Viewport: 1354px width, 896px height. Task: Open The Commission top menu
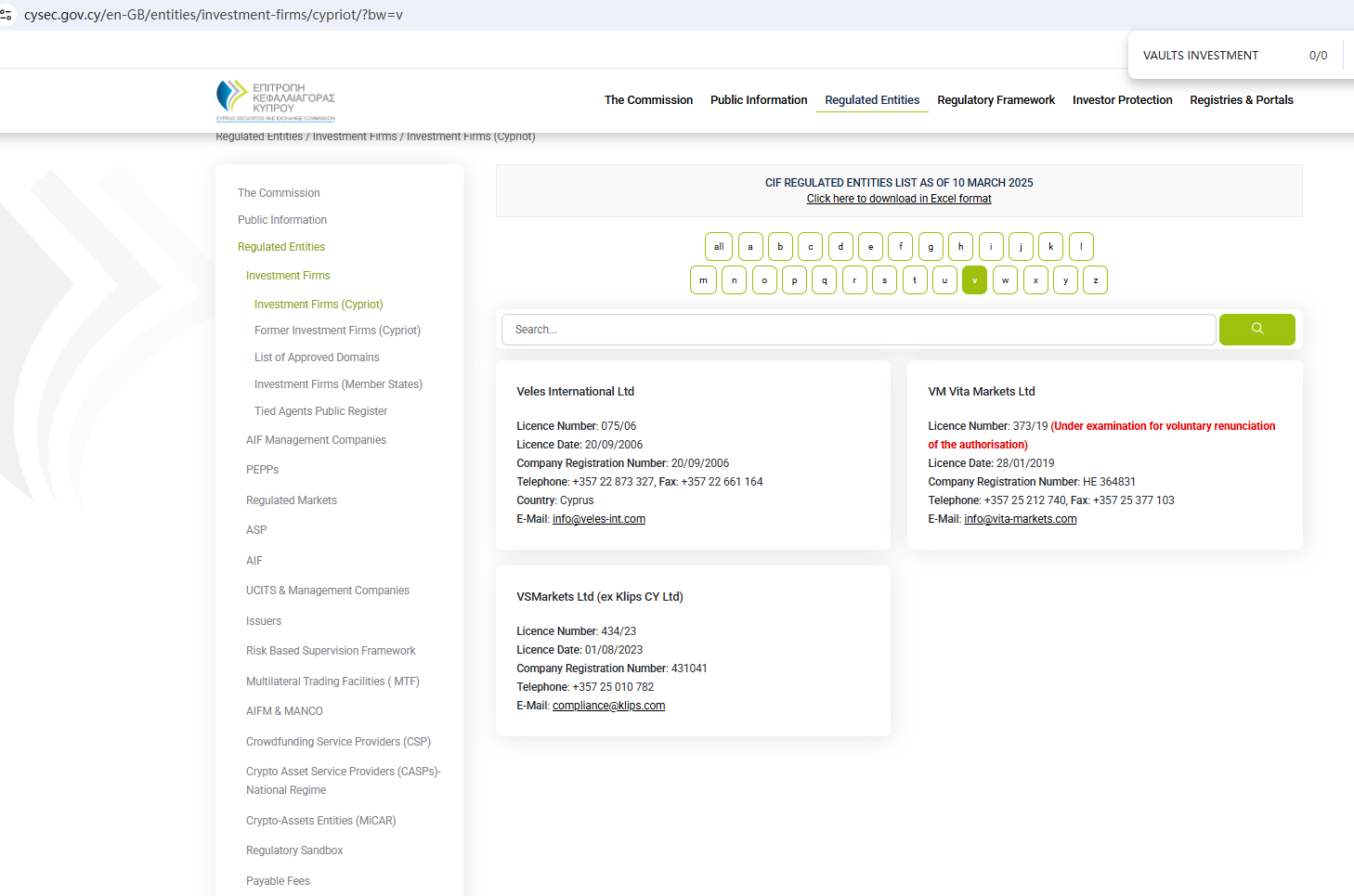tap(648, 100)
